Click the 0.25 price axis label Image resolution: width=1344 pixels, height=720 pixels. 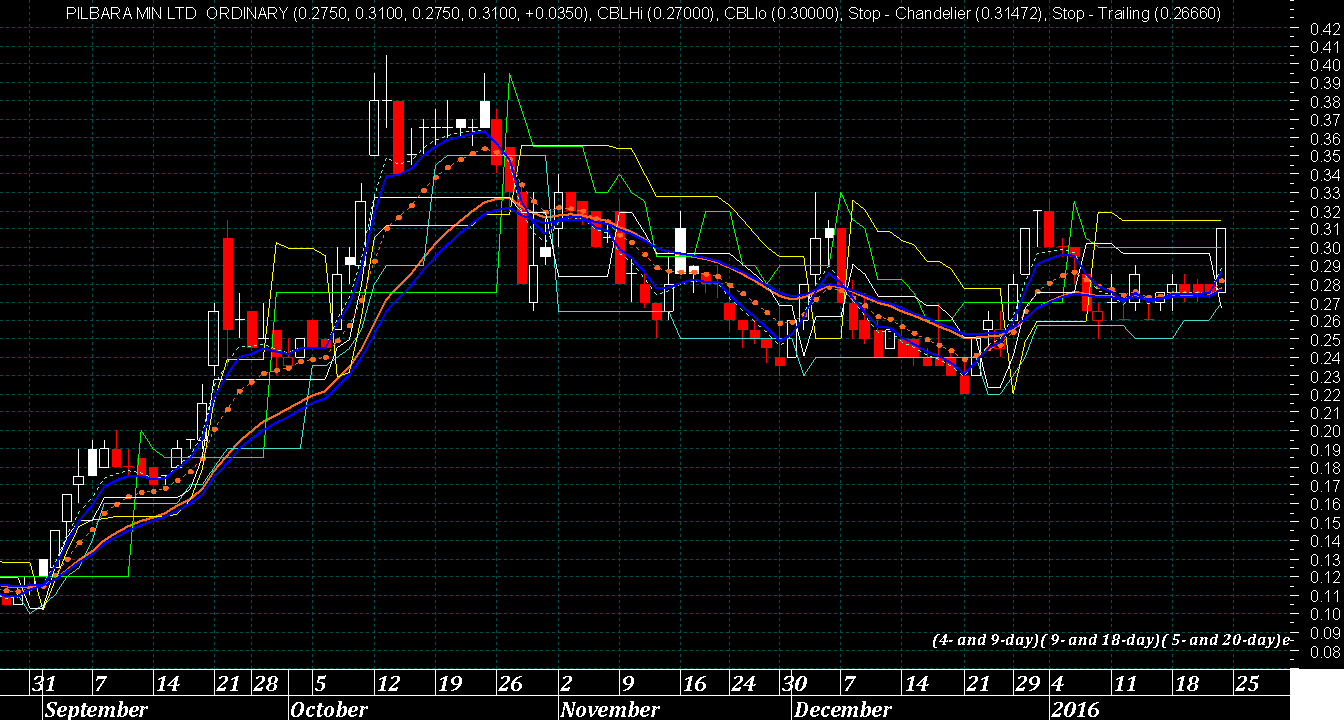pos(1324,340)
